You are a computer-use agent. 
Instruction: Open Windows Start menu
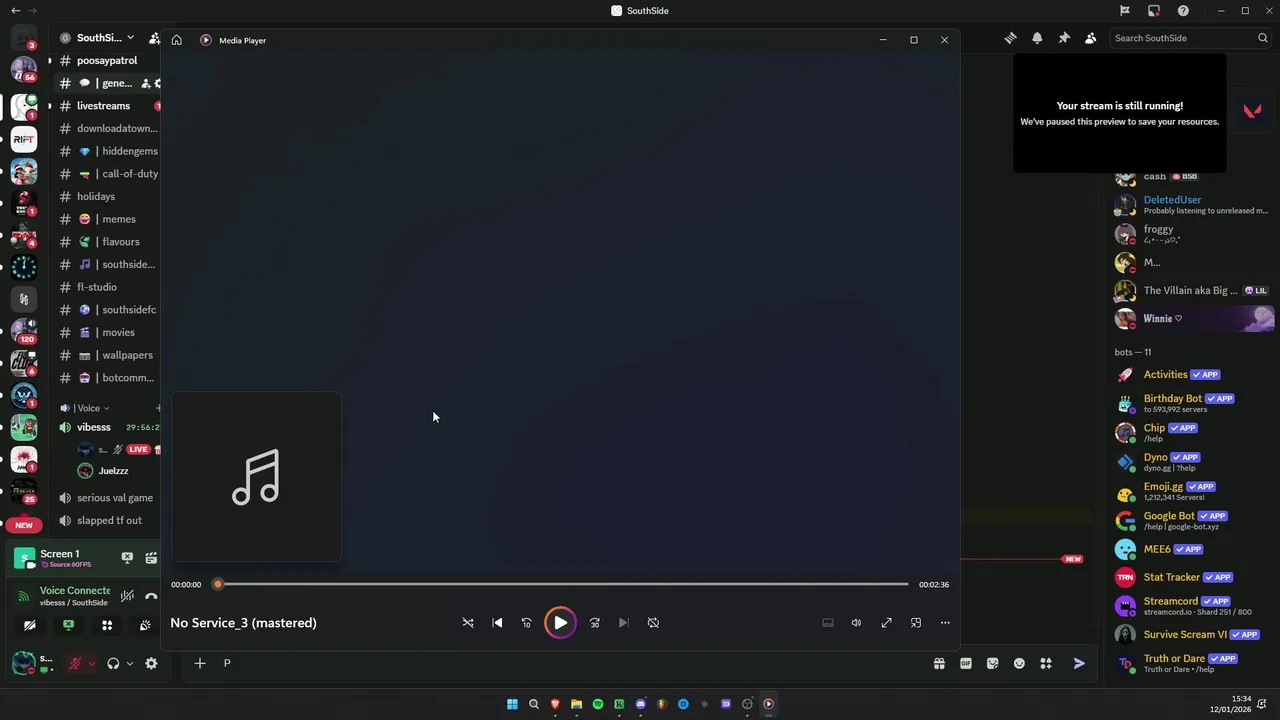512,704
